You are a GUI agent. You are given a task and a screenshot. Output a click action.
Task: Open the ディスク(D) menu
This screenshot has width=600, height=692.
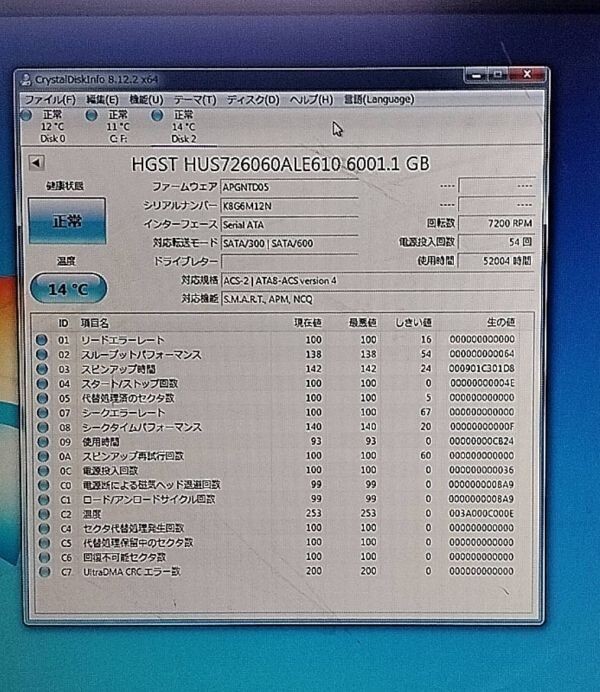253,100
